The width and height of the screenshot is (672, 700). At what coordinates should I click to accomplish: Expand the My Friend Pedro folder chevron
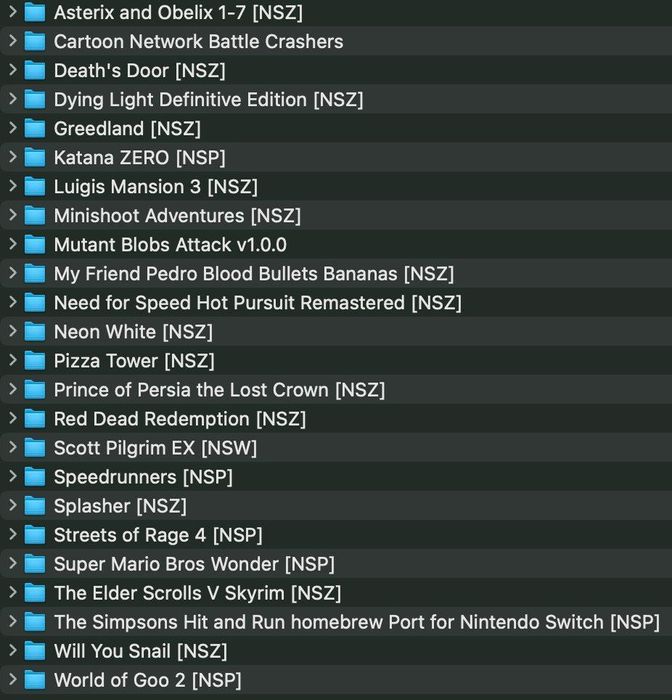13,273
